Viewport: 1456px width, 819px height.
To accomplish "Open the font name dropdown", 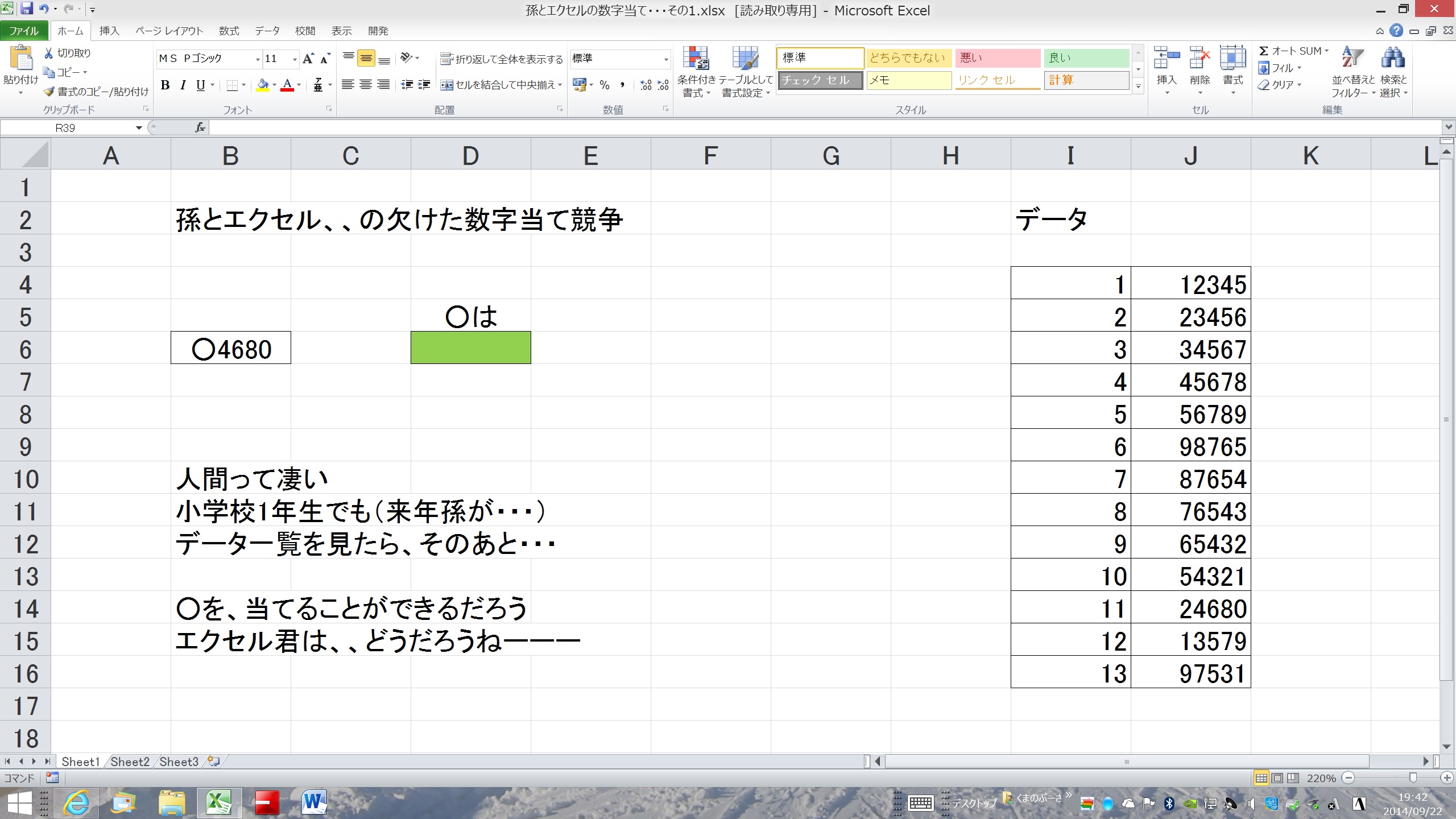I will click(x=257, y=59).
